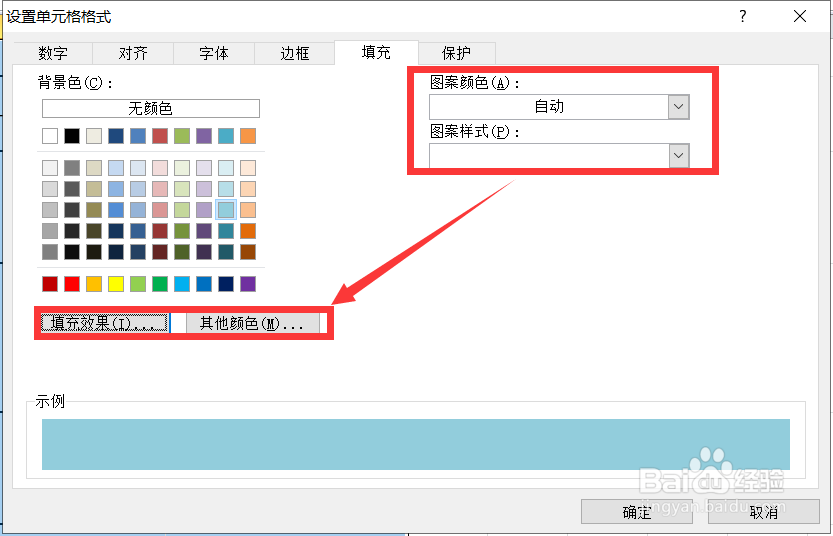Open the 字体 tab
The width and height of the screenshot is (833, 536).
(214, 53)
